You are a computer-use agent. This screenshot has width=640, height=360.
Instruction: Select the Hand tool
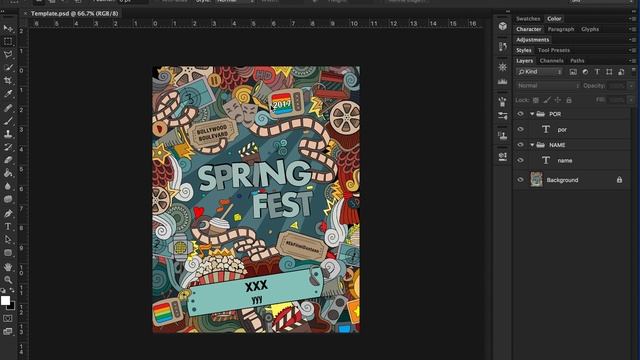coord(8,267)
